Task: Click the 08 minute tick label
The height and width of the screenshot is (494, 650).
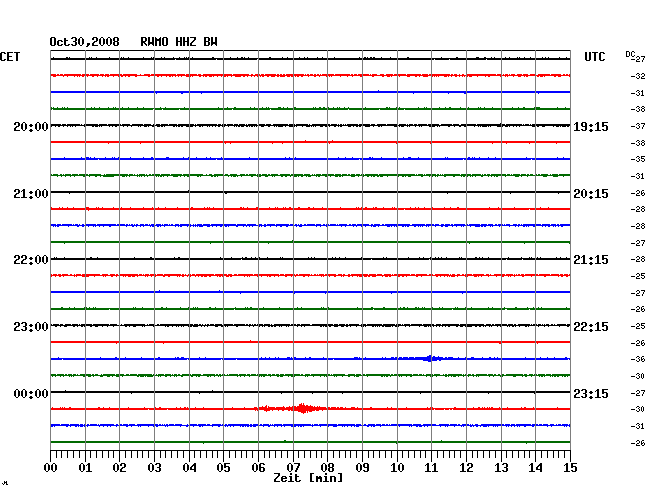Action: [x=327, y=467]
